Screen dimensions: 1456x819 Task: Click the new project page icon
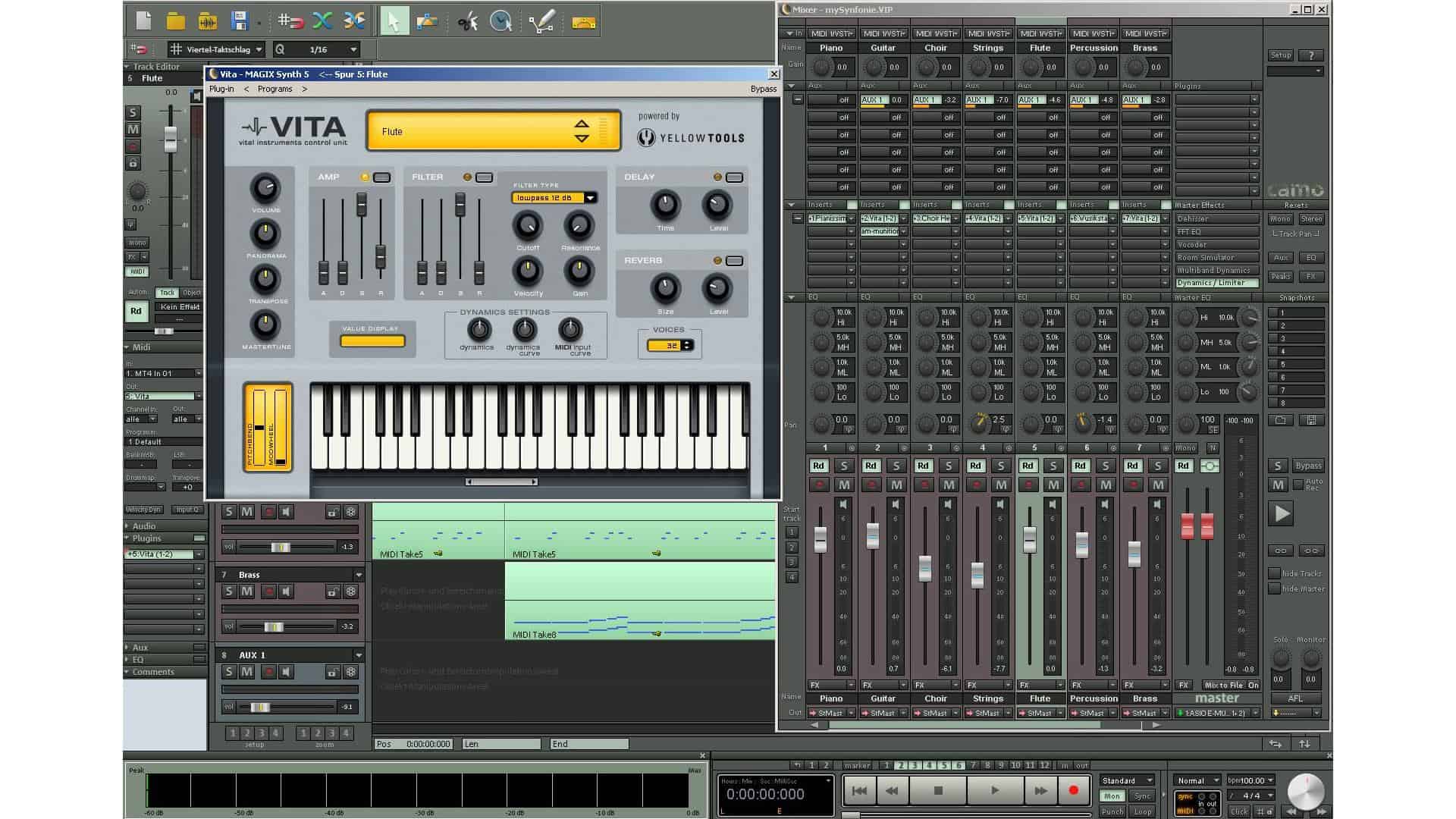143,21
